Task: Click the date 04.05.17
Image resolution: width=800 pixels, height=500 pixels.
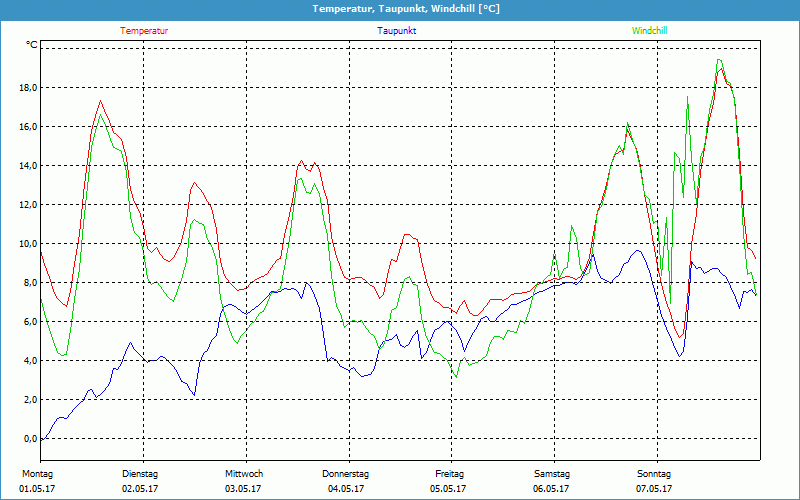Action: tap(346, 489)
